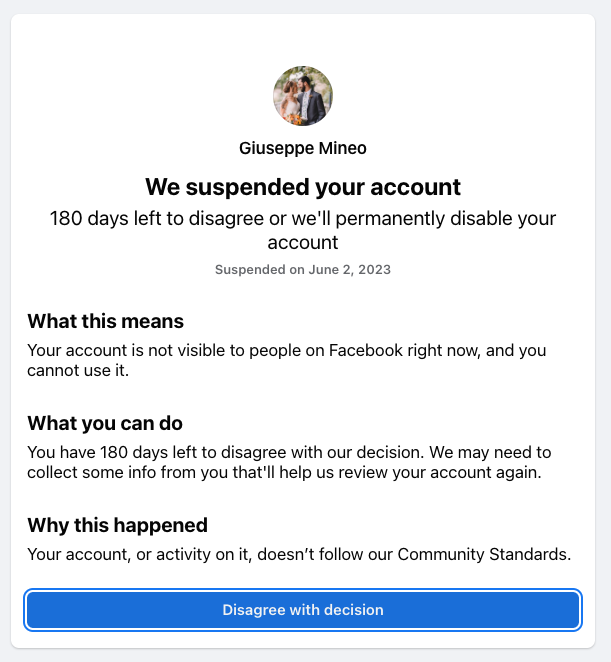This screenshot has width=611, height=662.
Task: Select the 'What you can do' heading
Action: [105, 423]
